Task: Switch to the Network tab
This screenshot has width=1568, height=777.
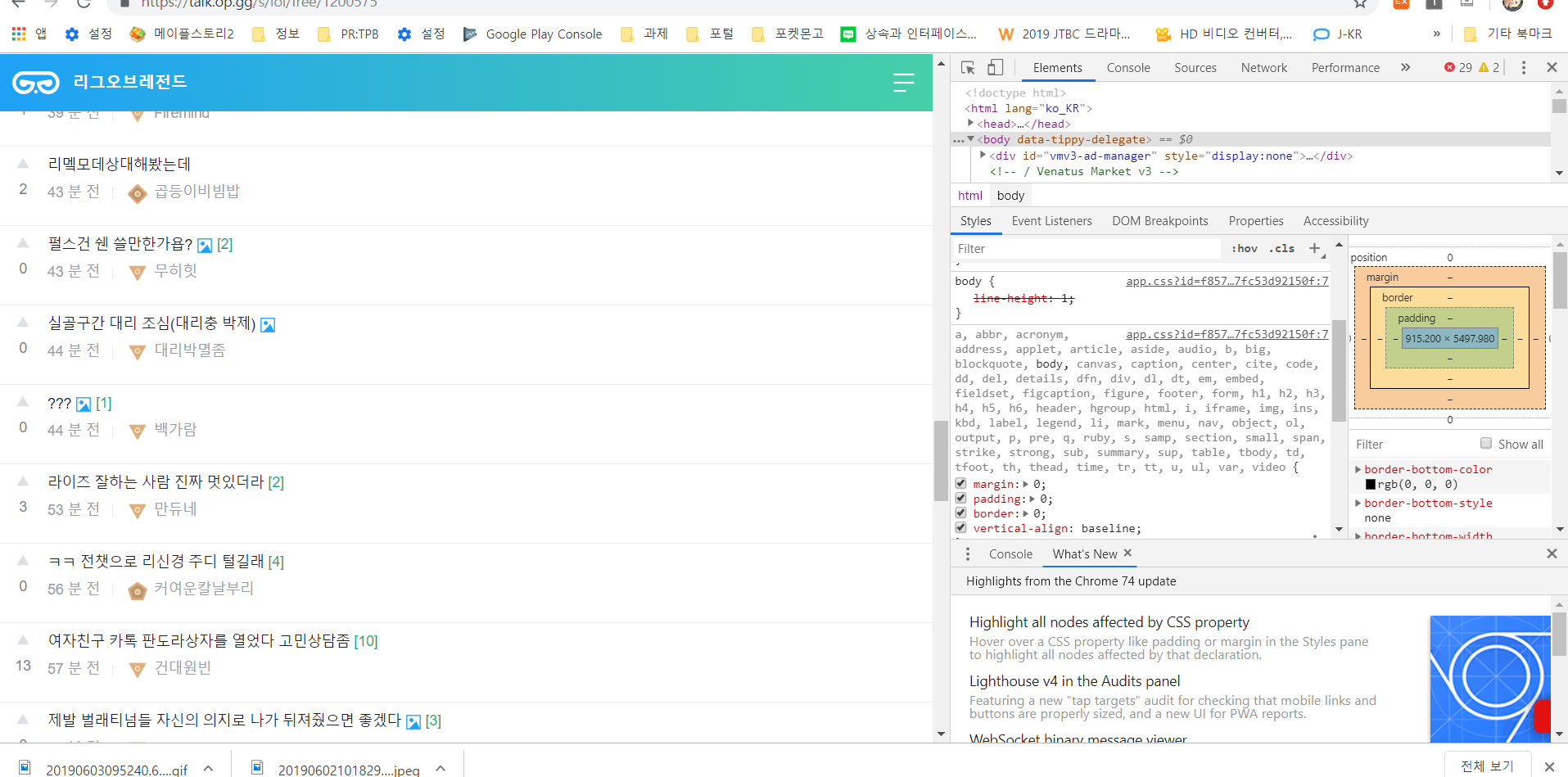Action: [1263, 68]
